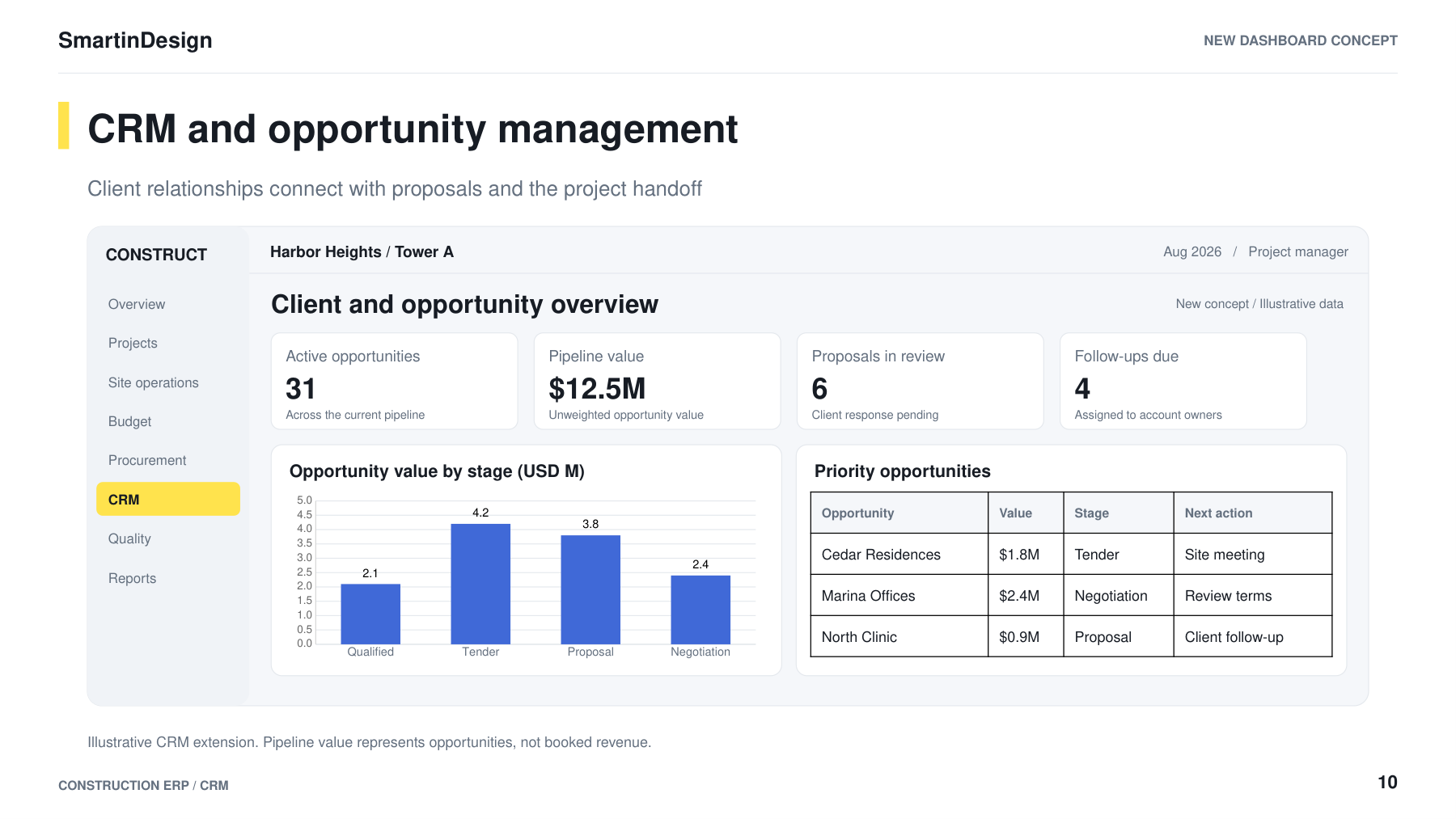Select the North Clinic opportunity cell
1456x819 pixels.
[x=899, y=636]
